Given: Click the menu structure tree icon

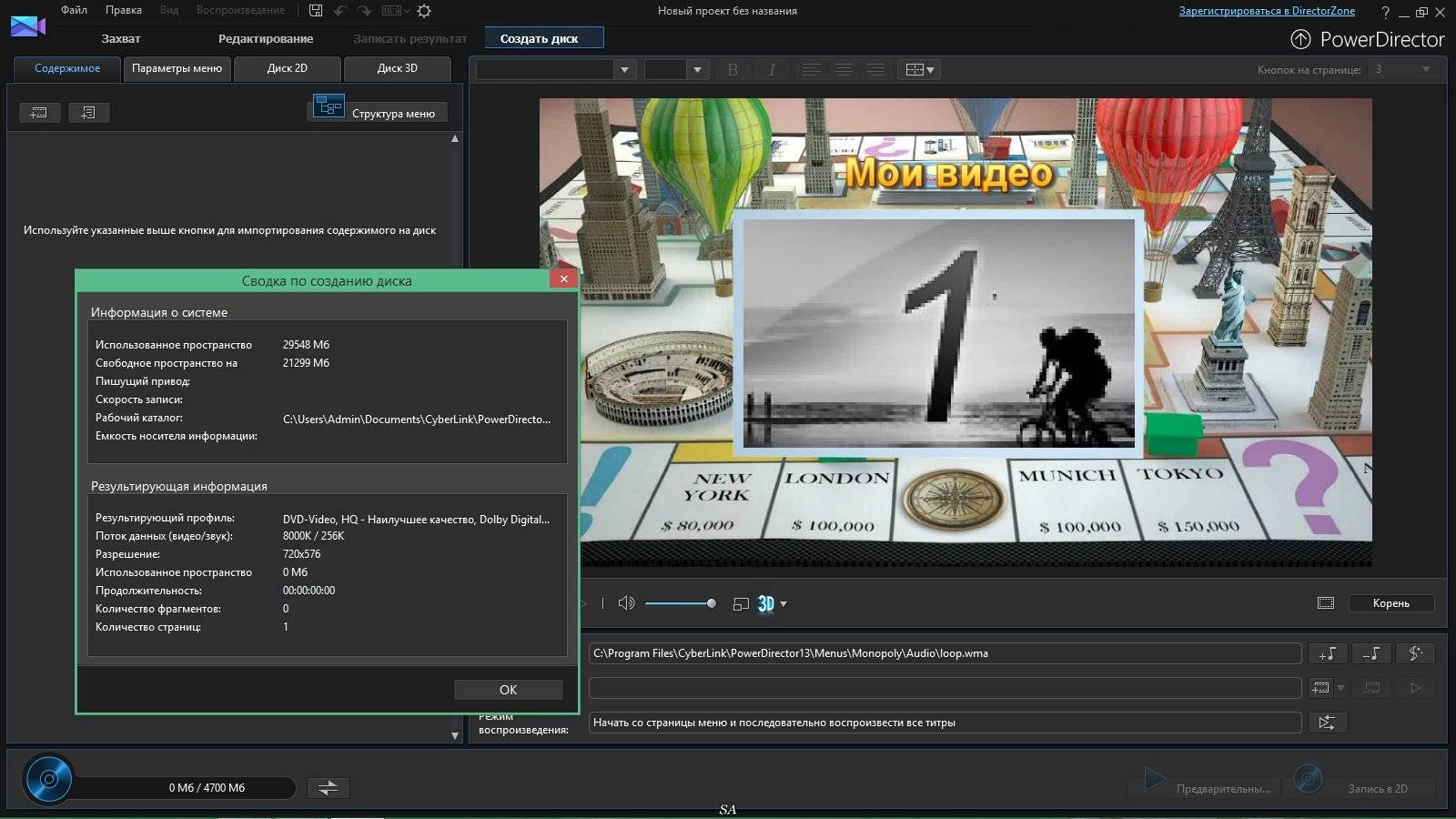Looking at the screenshot, I should tap(329, 106).
